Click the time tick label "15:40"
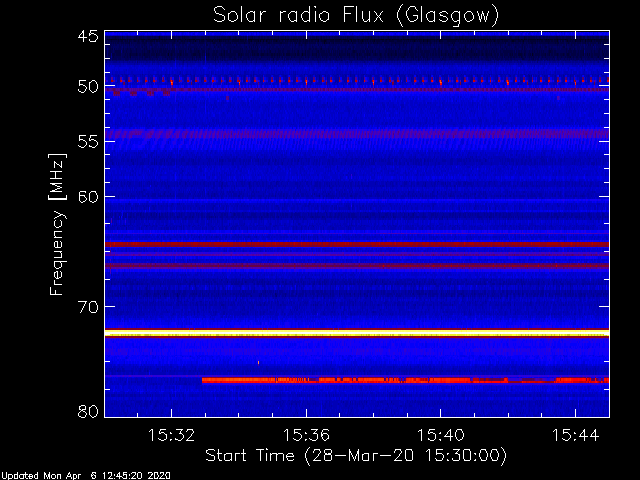 [x=440, y=435]
